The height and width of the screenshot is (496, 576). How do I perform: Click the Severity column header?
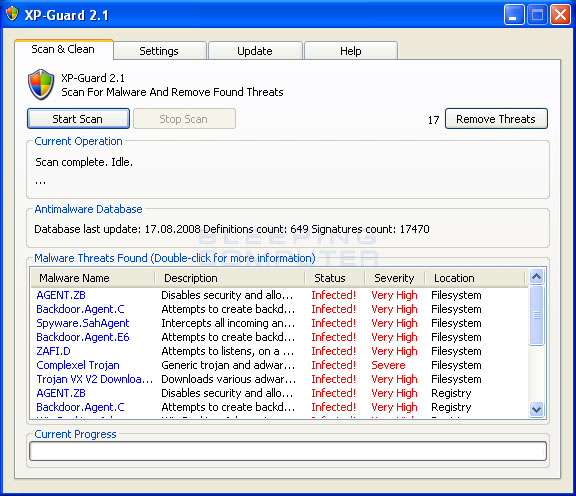tap(395, 278)
